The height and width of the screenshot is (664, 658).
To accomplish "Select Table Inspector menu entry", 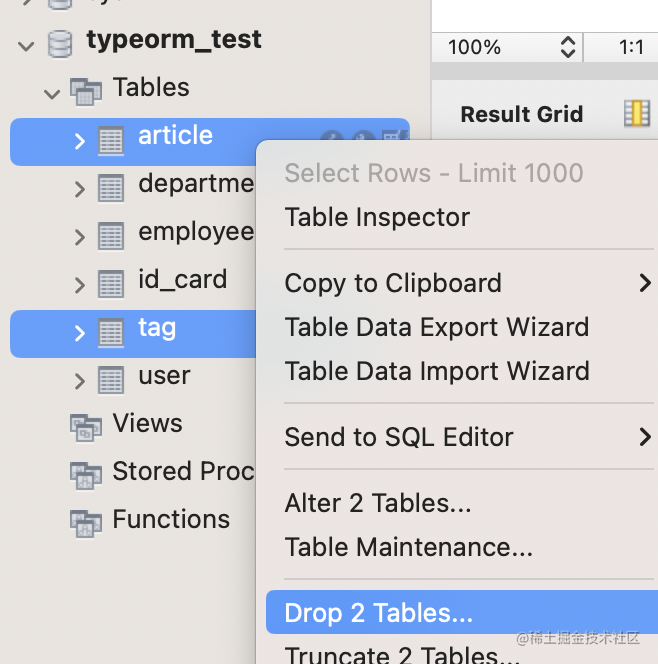I will point(377,217).
